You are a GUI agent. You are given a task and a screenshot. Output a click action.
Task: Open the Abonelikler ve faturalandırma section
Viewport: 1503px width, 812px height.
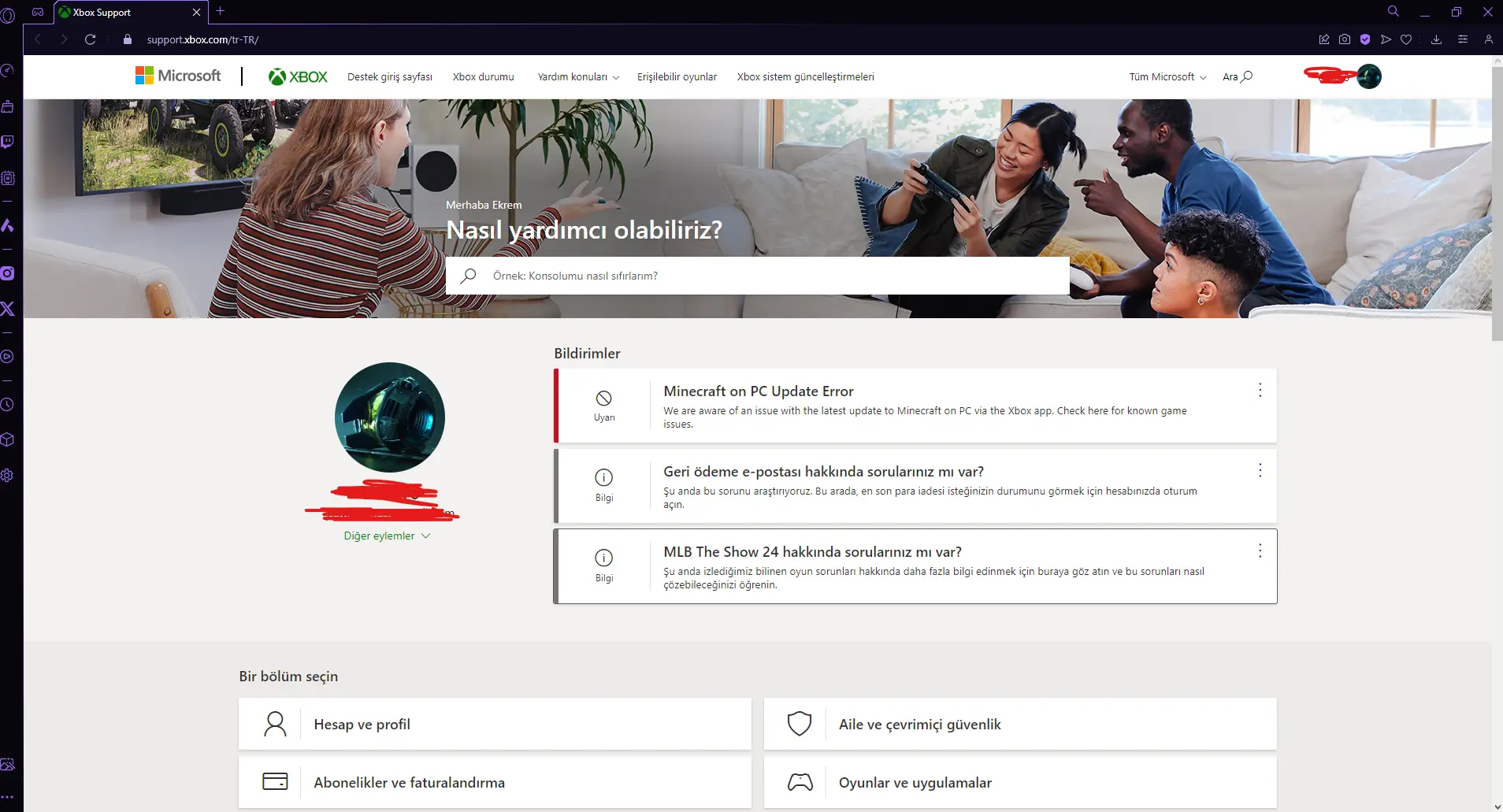(495, 782)
